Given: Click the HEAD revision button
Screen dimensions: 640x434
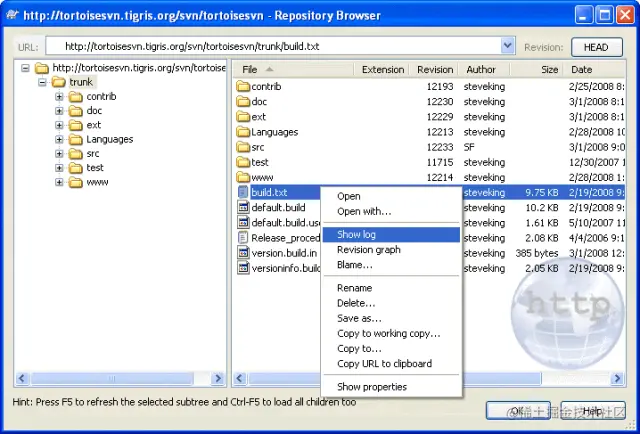Looking at the screenshot, I should click(x=597, y=47).
